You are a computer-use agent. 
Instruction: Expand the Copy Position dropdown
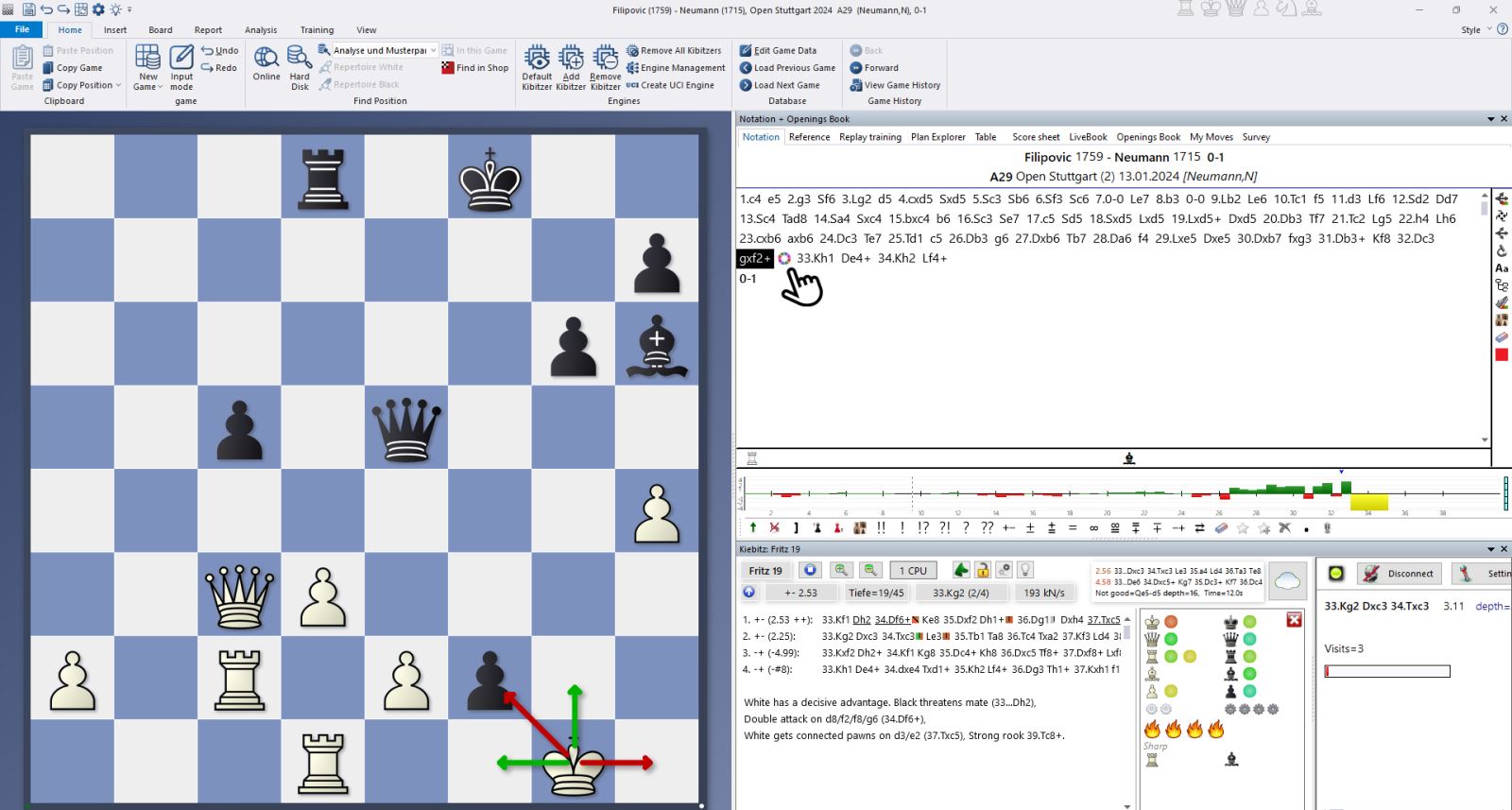[x=118, y=85]
